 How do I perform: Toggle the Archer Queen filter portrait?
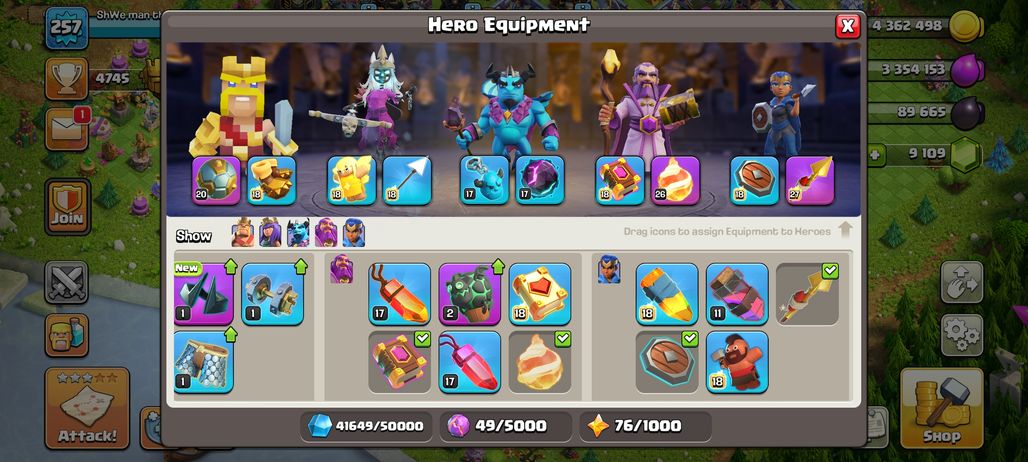(x=270, y=233)
